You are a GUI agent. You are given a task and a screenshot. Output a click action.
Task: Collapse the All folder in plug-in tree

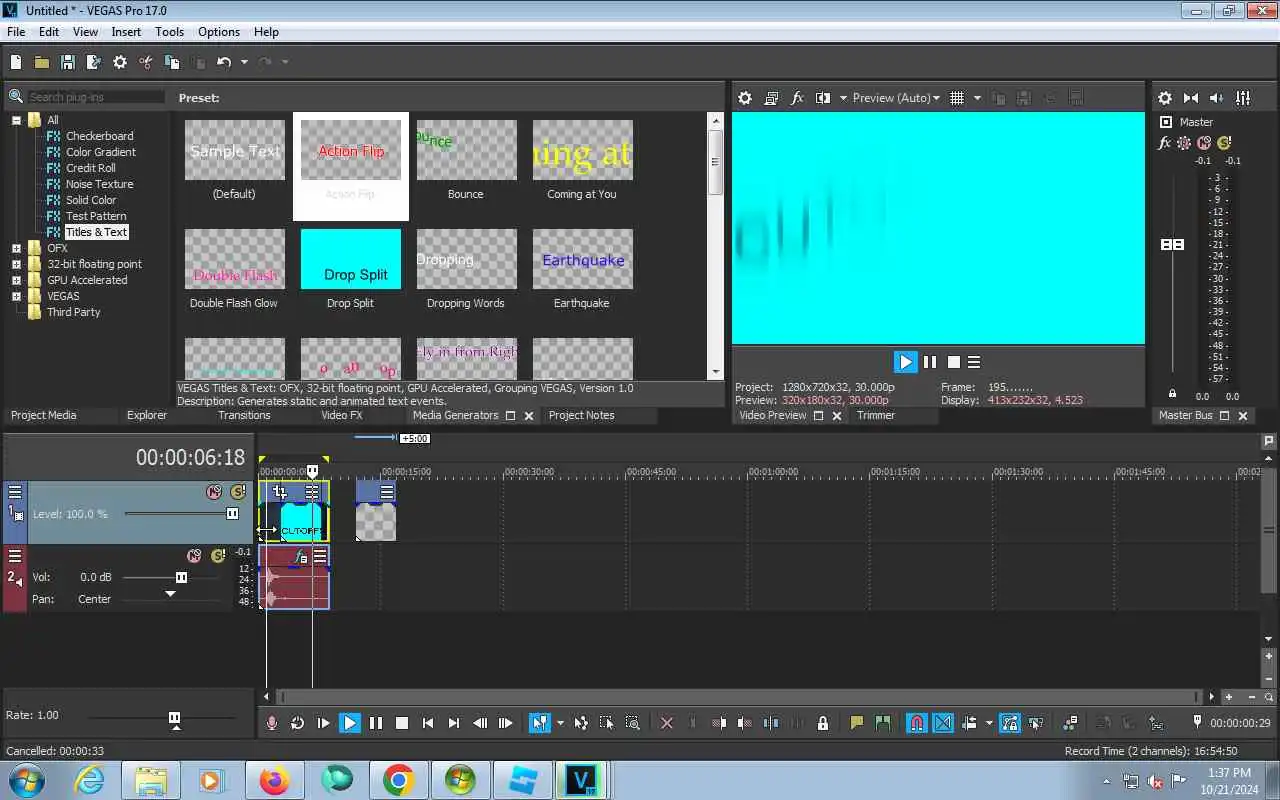(16, 120)
